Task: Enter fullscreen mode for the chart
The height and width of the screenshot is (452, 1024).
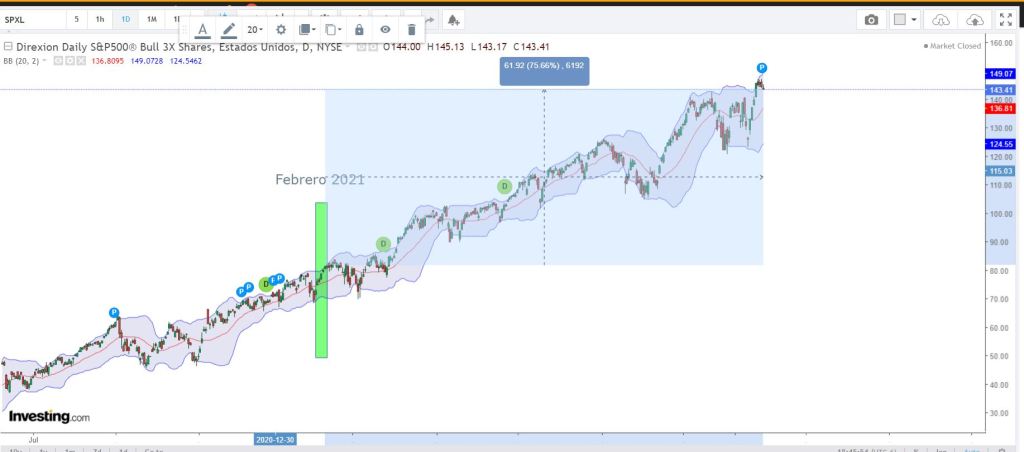Action: tap(1004, 20)
